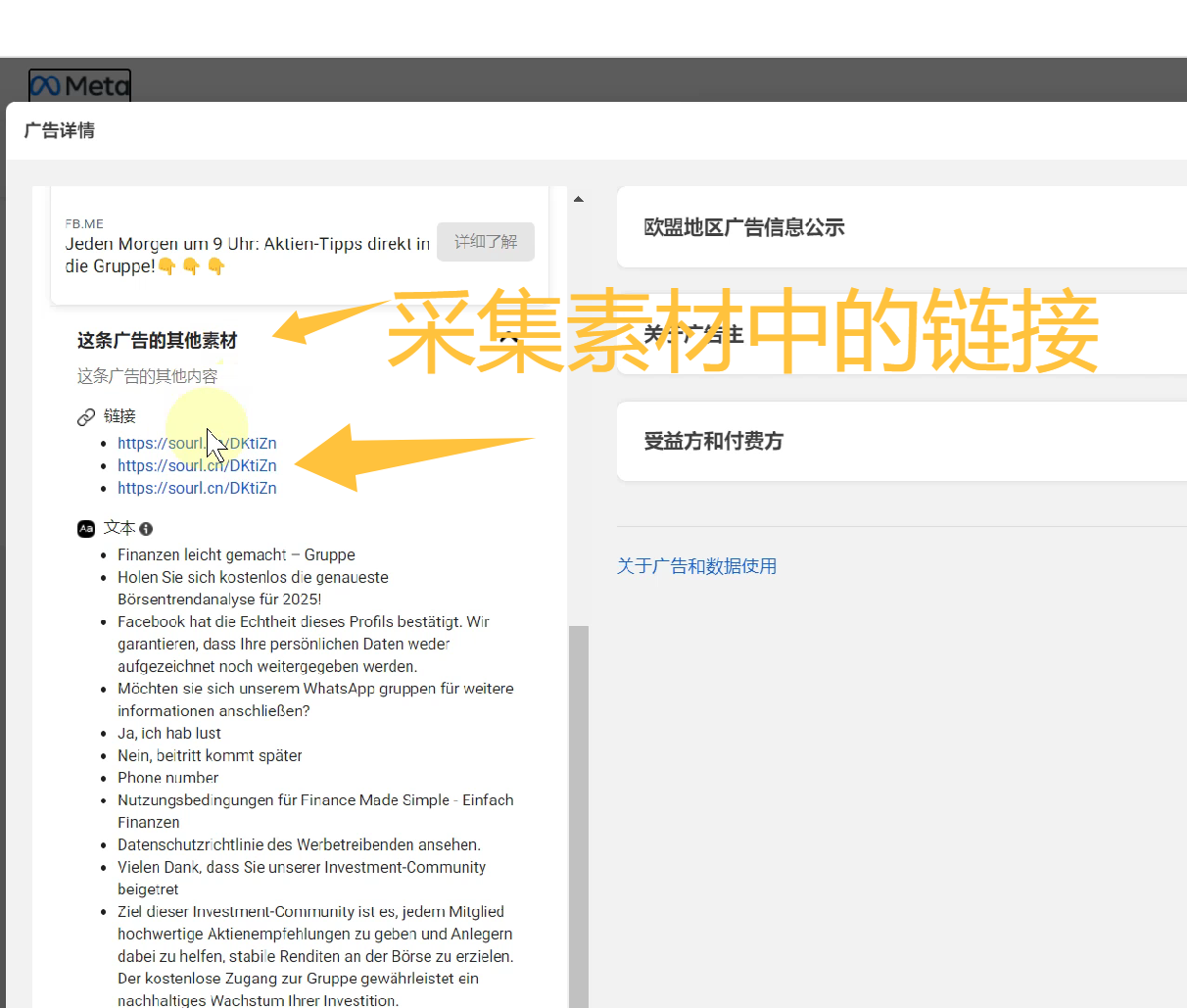Click the scroll up arrow of the ad panel
Image resolution: width=1187 pixels, height=1008 pixels.
pos(579,199)
